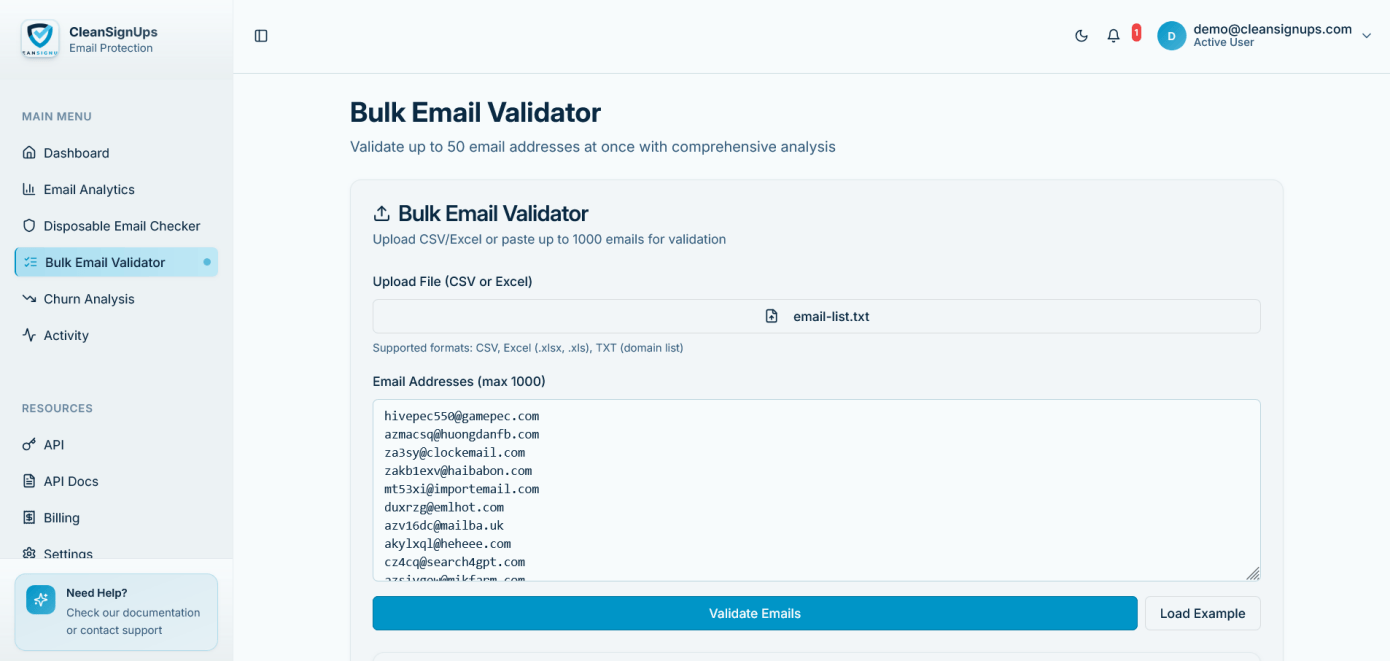
Task: Select Bulk Email Validator menu item
Action: pyautogui.click(x=105, y=263)
